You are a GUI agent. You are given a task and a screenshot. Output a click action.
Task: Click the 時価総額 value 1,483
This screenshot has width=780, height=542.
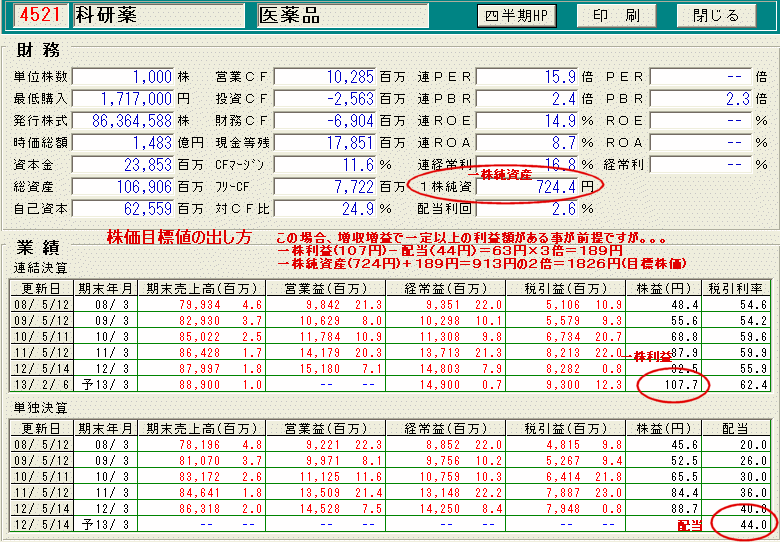pyautogui.click(x=123, y=143)
